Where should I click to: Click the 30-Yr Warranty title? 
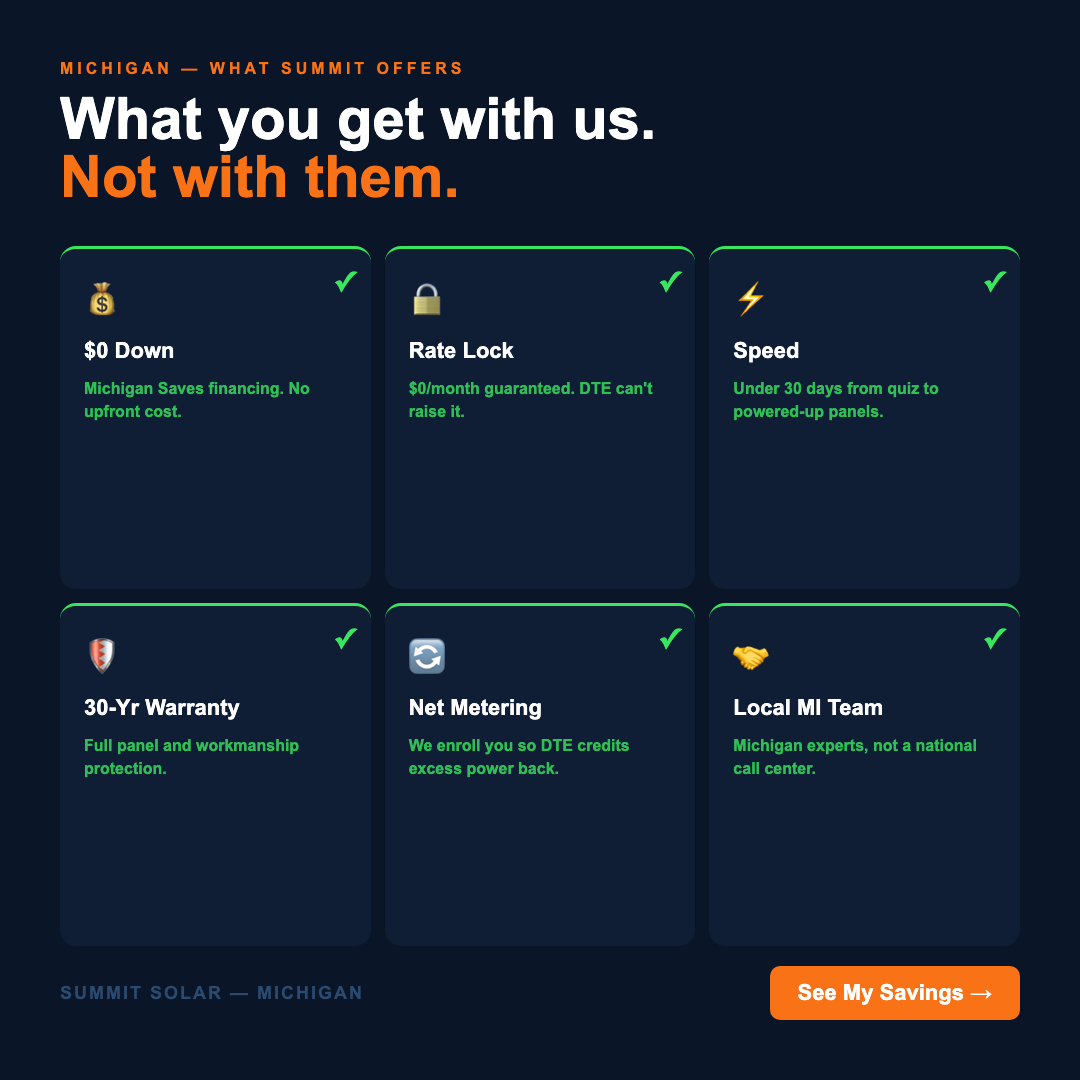coord(162,708)
